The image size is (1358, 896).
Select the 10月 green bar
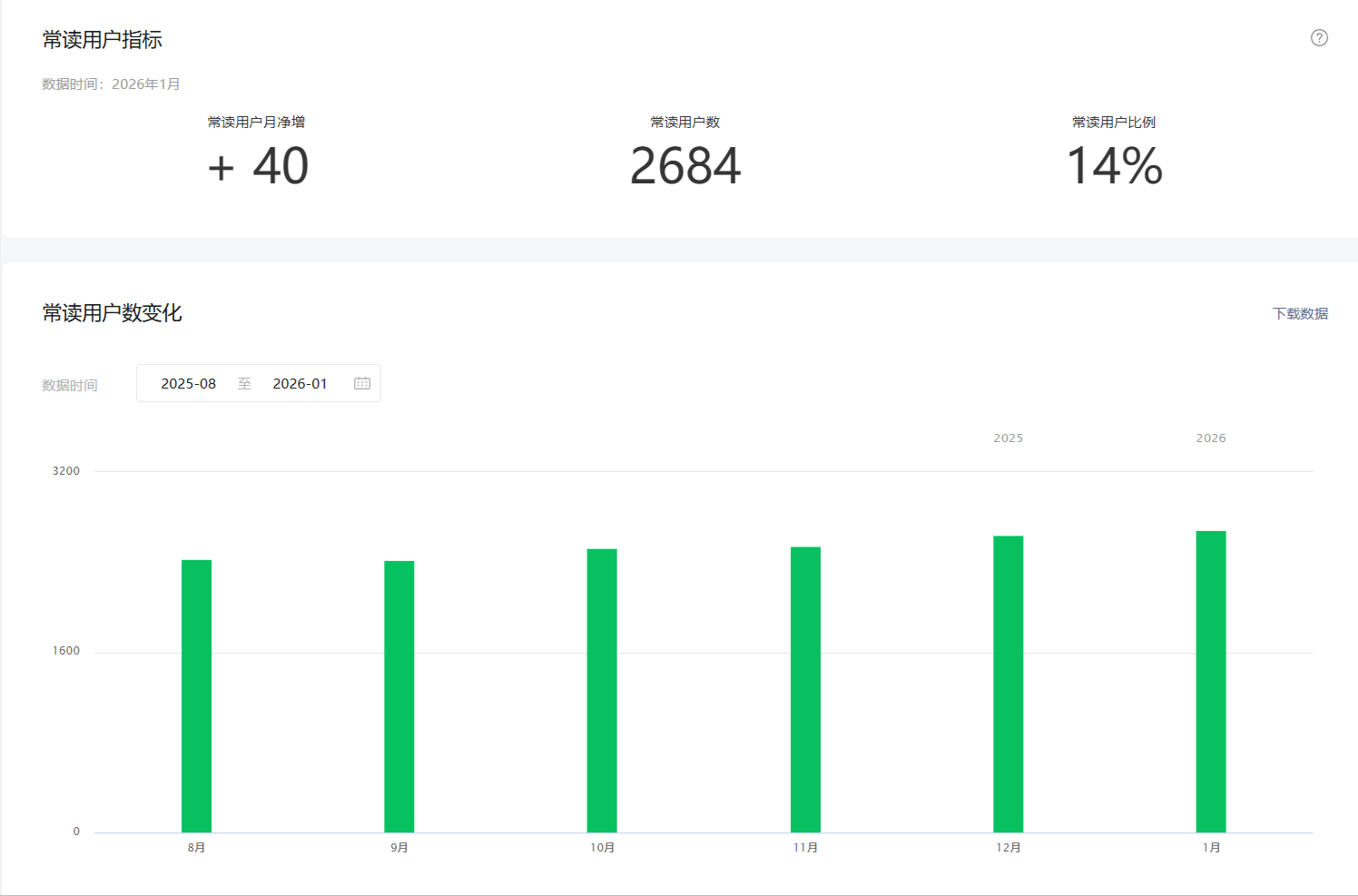click(x=602, y=691)
